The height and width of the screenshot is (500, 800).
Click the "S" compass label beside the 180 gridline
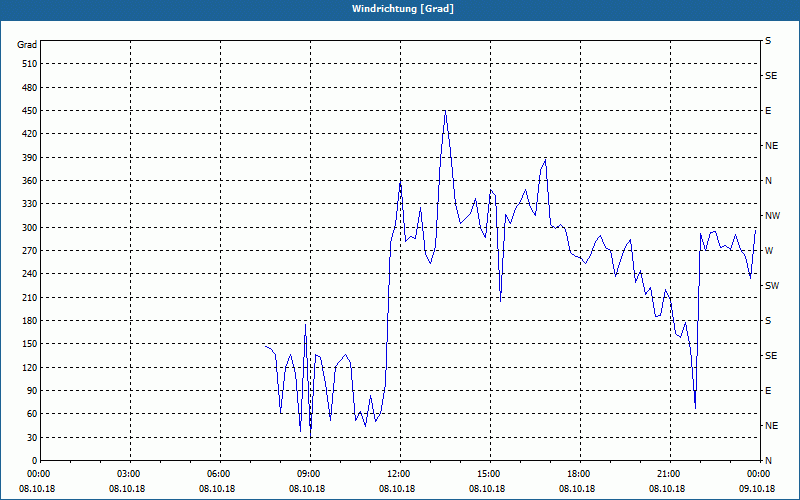tap(768, 321)
